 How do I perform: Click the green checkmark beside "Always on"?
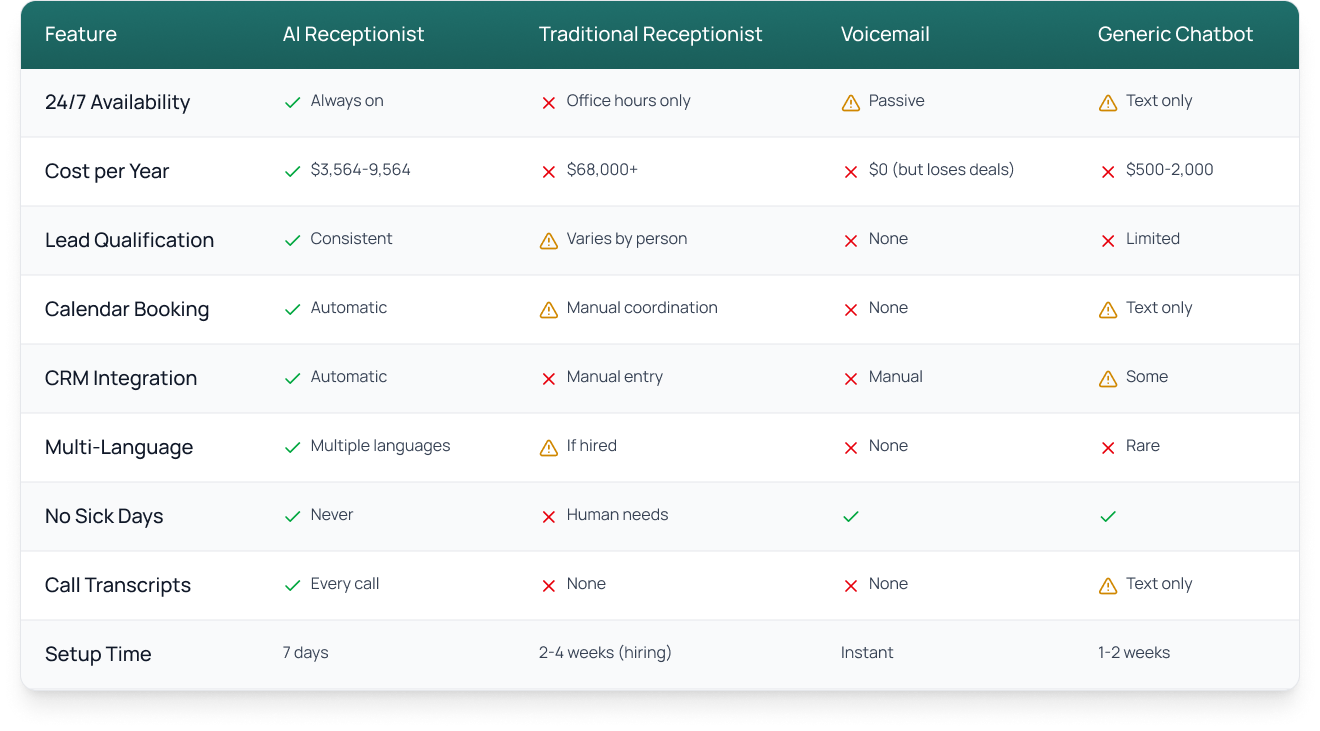[x=292, y=102]
